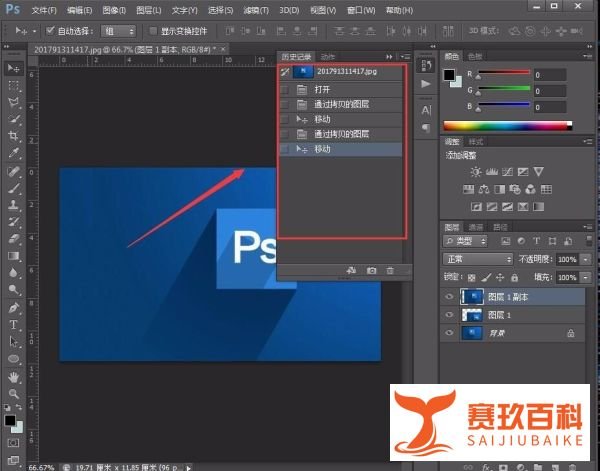
Task: Open the layer filter 类型 dropdown
Action: click(465, 241)
